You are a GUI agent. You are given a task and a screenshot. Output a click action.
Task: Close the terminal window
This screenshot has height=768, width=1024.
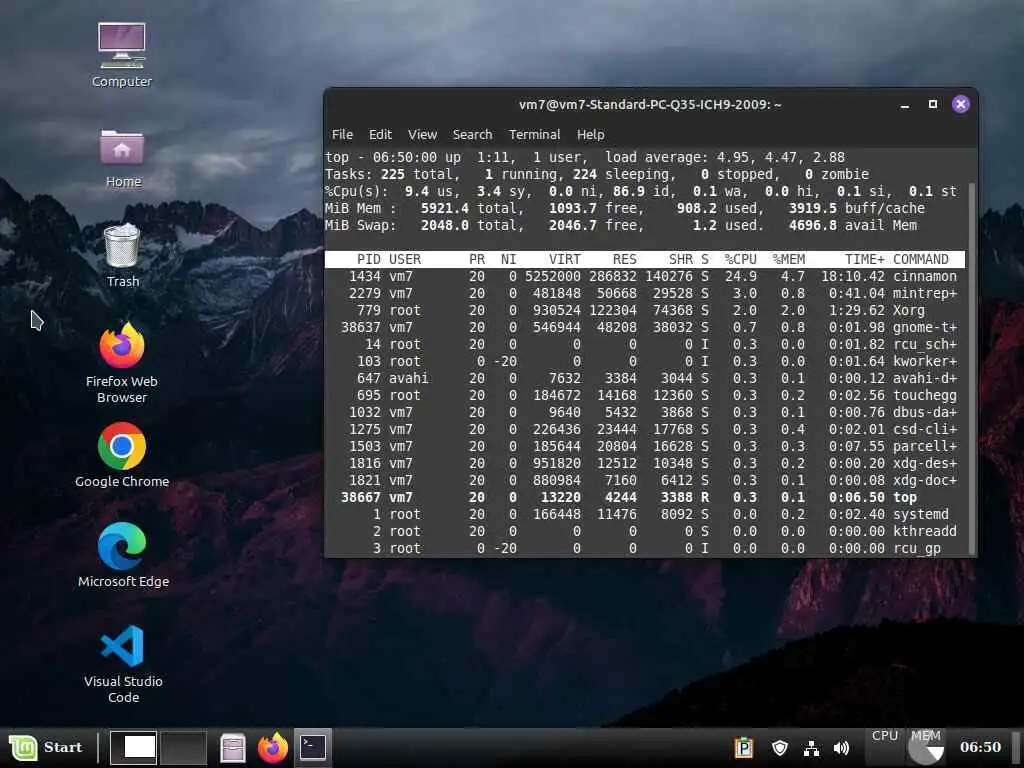[961, 104]
